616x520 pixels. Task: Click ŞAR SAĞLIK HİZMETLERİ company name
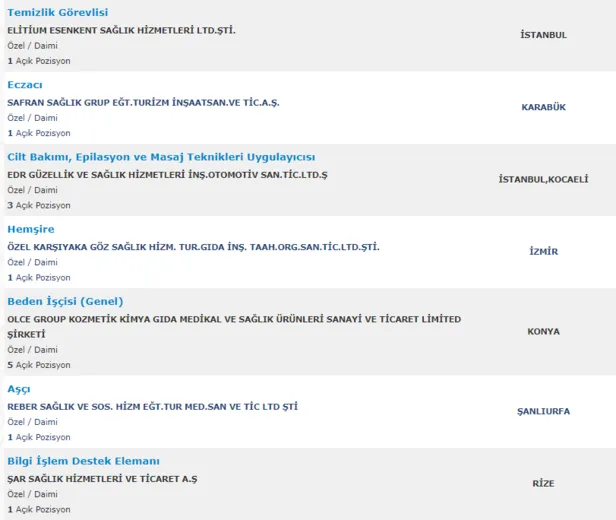tap(102, 478)
